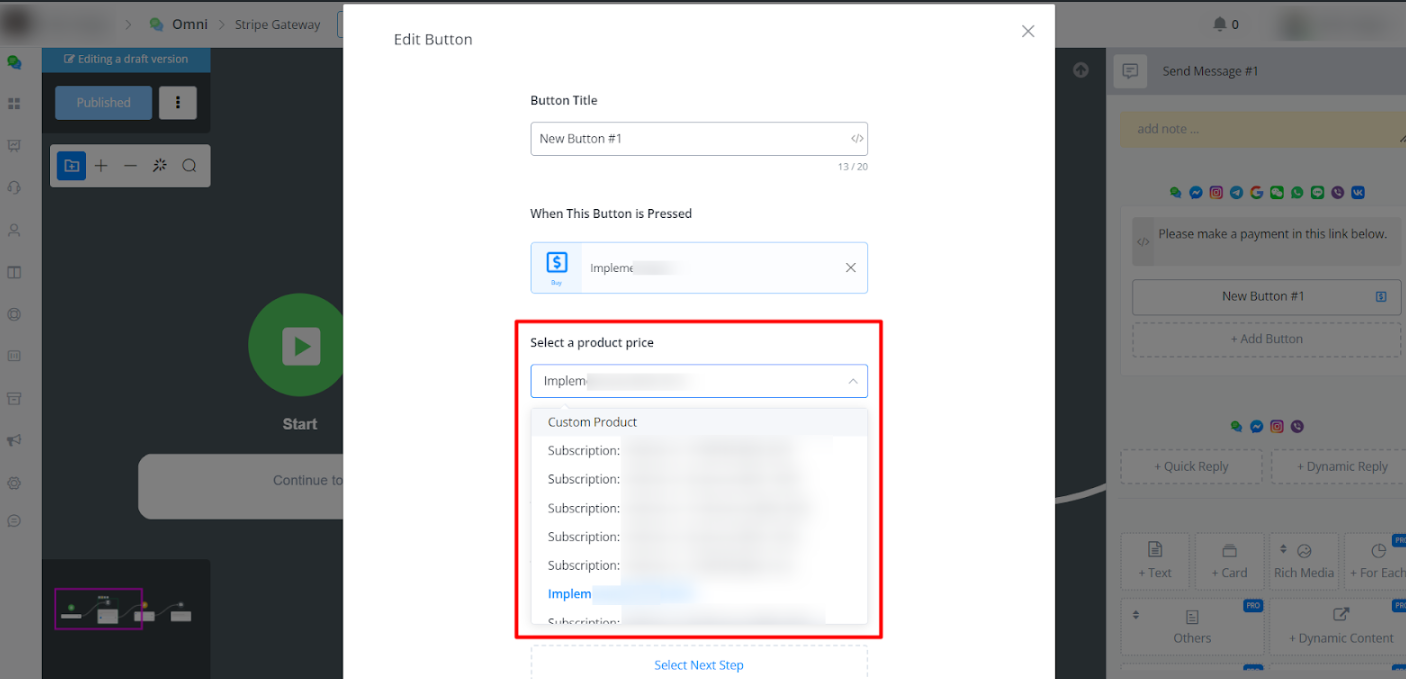
Task: Remove the Buy action with the X icon
Action: tap(850, 268)
